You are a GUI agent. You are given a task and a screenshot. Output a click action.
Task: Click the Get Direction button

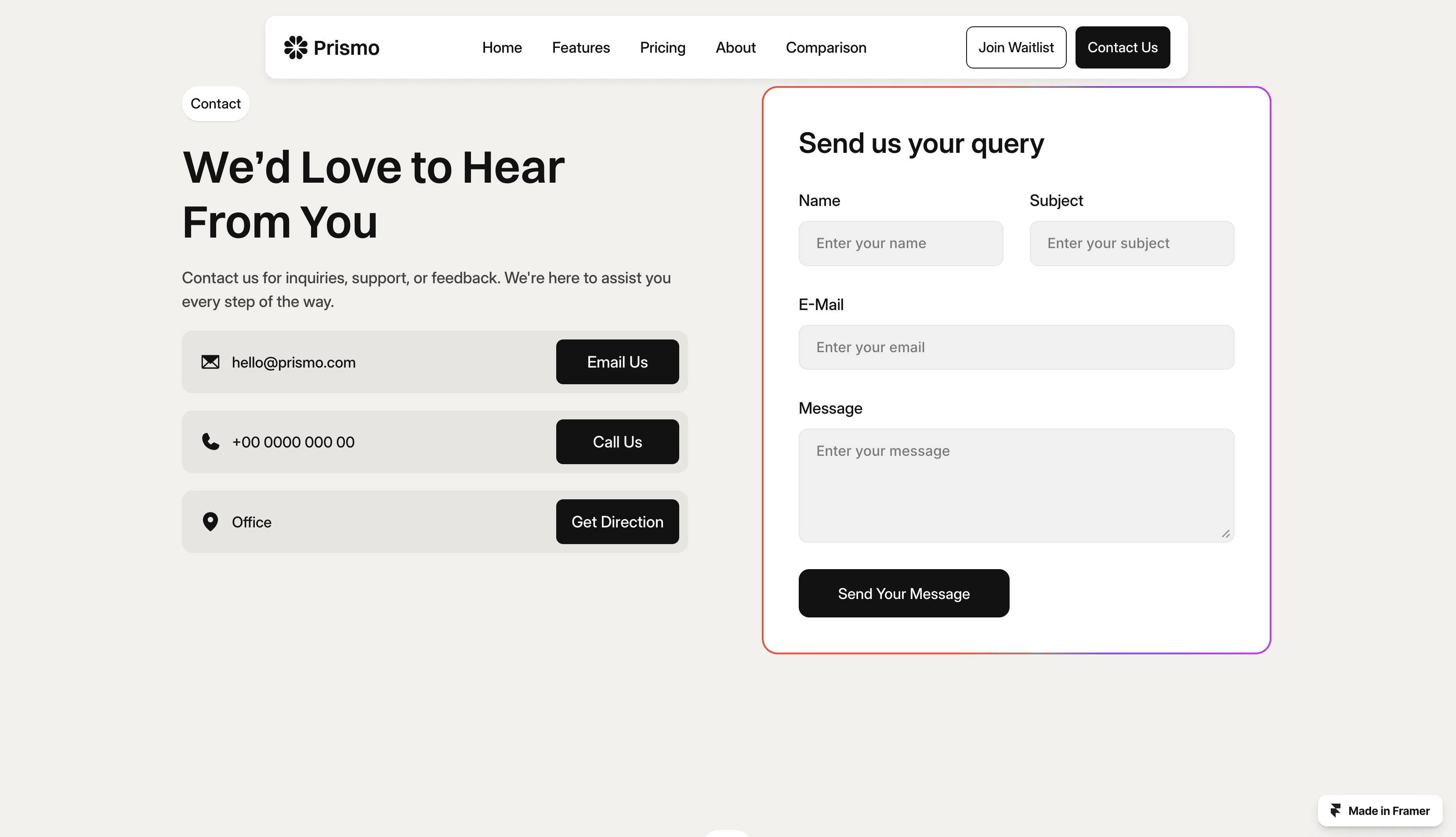[617, 521]
